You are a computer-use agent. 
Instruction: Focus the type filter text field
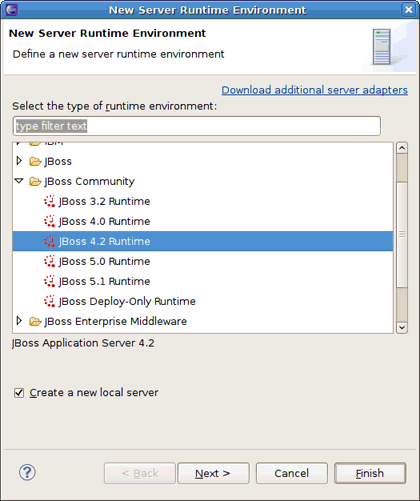tap(197, 126)
